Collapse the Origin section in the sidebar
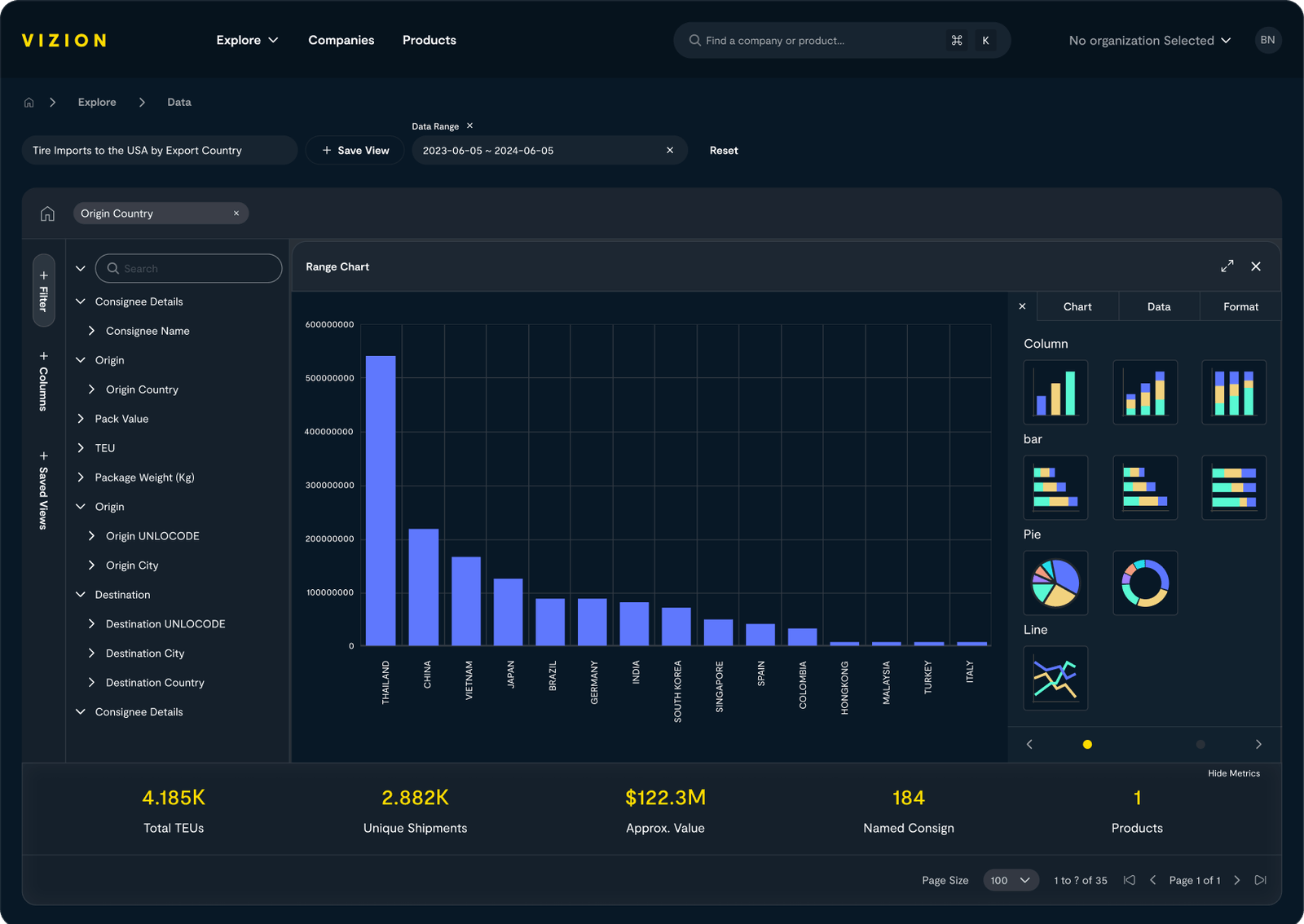This screenshot has height=924, width=1304. [80, 359]
